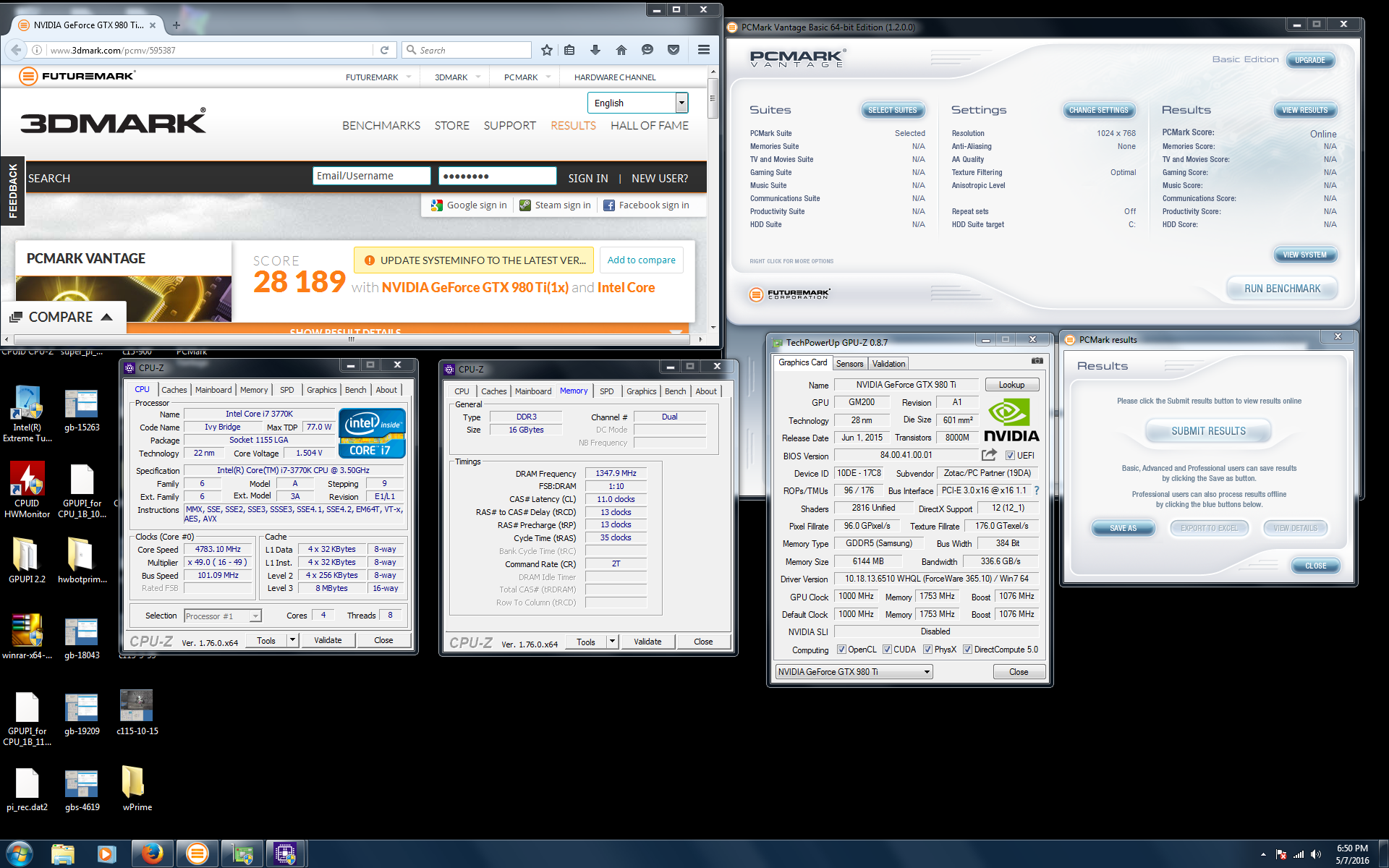The height and width of the screenshot is (868, 1389).
Task: Click the Futuremark logo on the webpage
Action: pyautogui.click(x=77, y=76)
